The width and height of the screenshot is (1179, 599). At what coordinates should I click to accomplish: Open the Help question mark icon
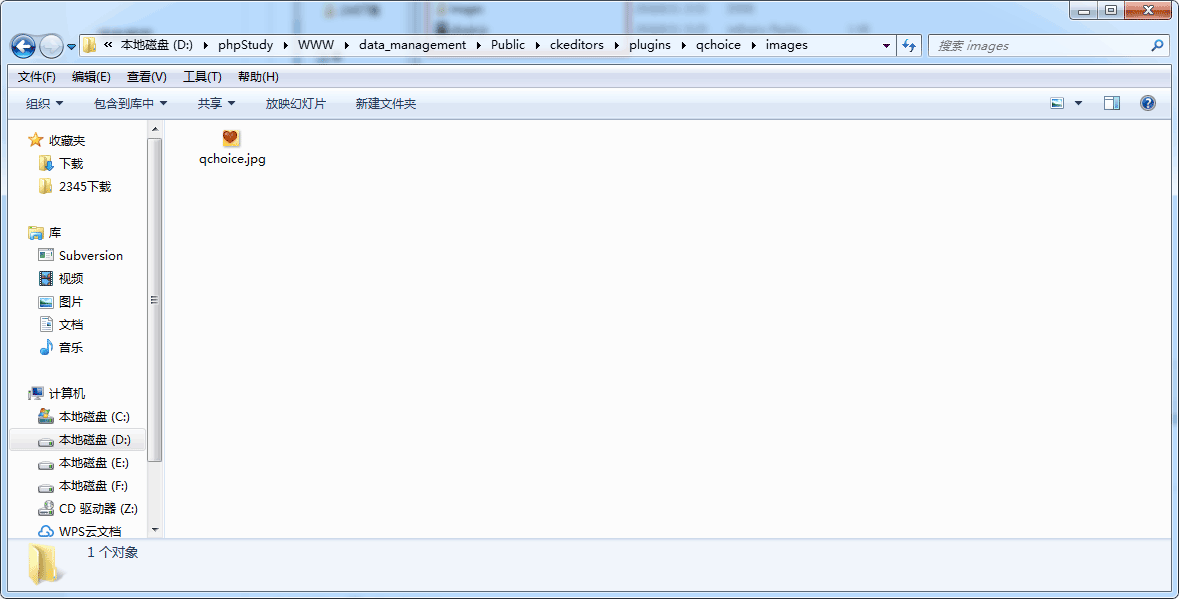point(1148,103)
